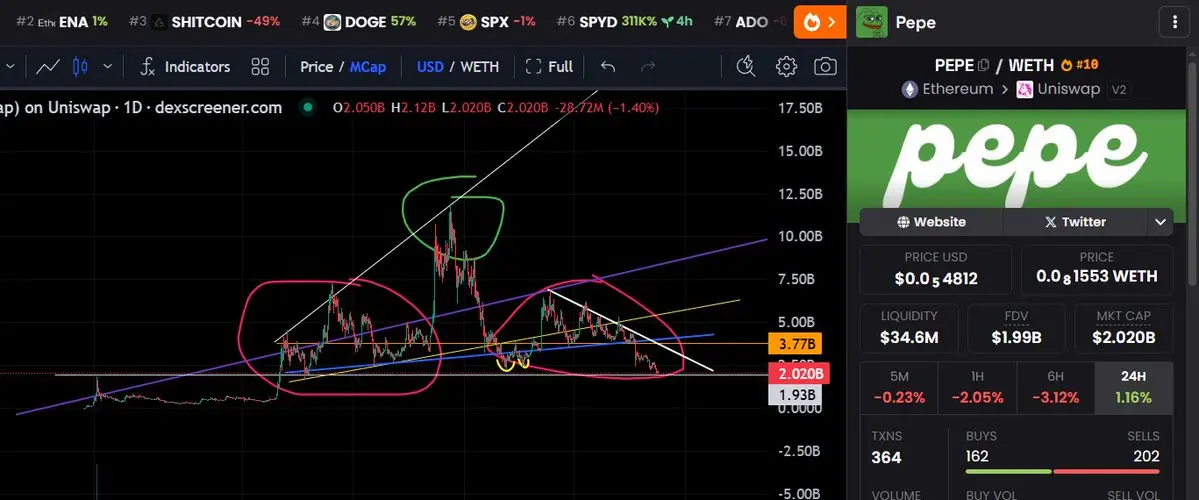Click the PRICE 0.0₈1553 WETH box

coord(1097,269)
